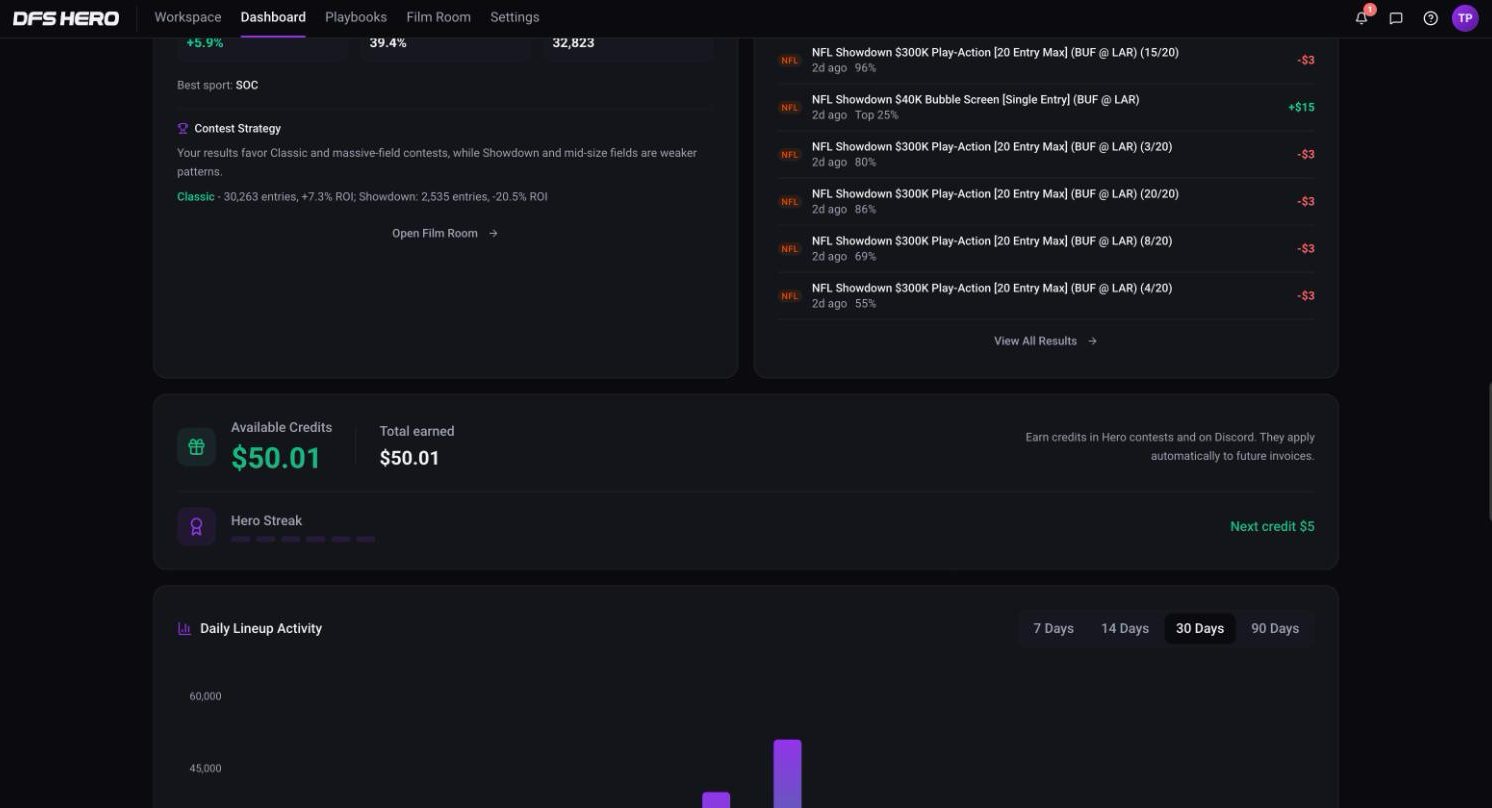
Task: Click the Daily Lineup Activity chart icon
Action: tap(184, 629)
